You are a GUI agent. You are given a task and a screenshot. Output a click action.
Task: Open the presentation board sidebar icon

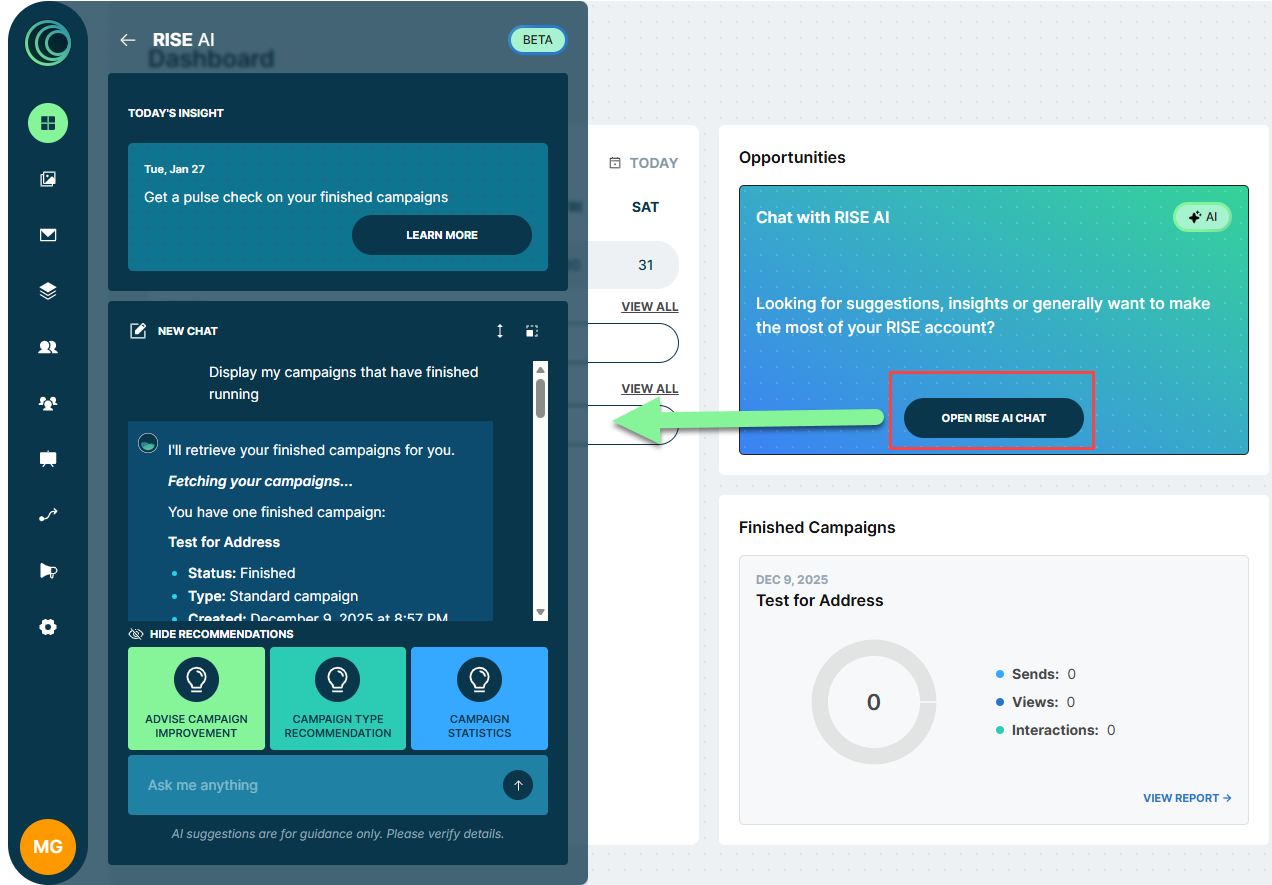(48, 459)
